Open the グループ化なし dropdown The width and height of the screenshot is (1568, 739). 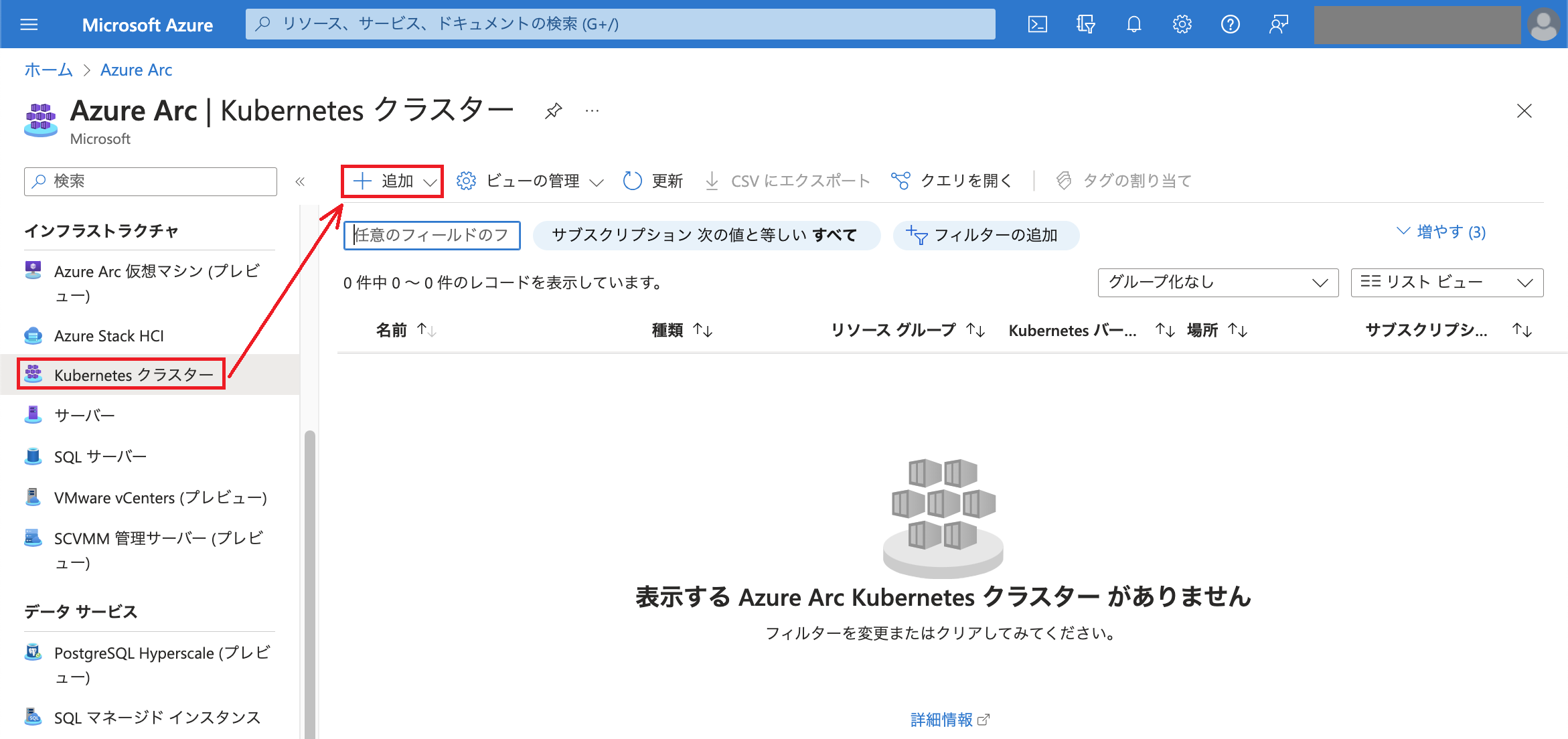coord(1218,282)
